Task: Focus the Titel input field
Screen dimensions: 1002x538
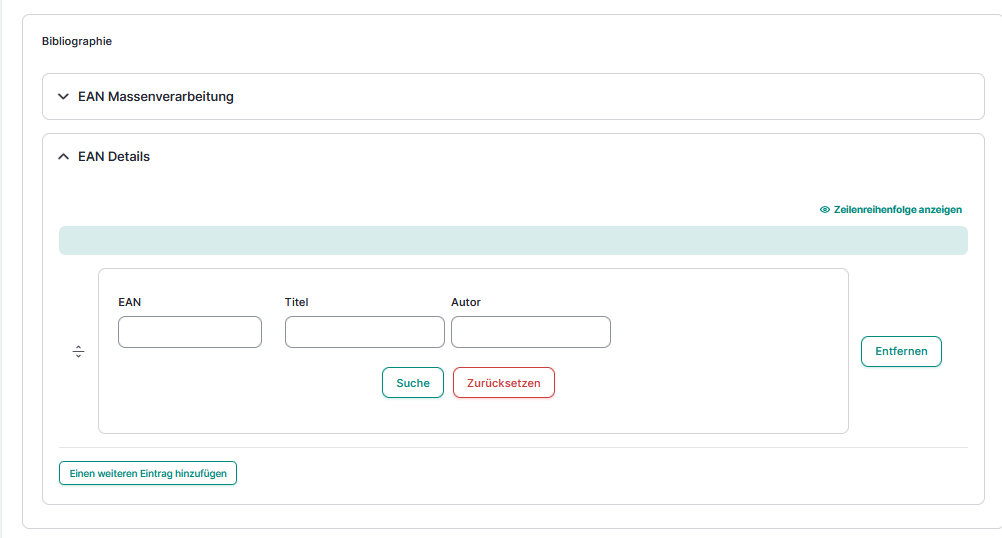Action: [x=364, y=332]
